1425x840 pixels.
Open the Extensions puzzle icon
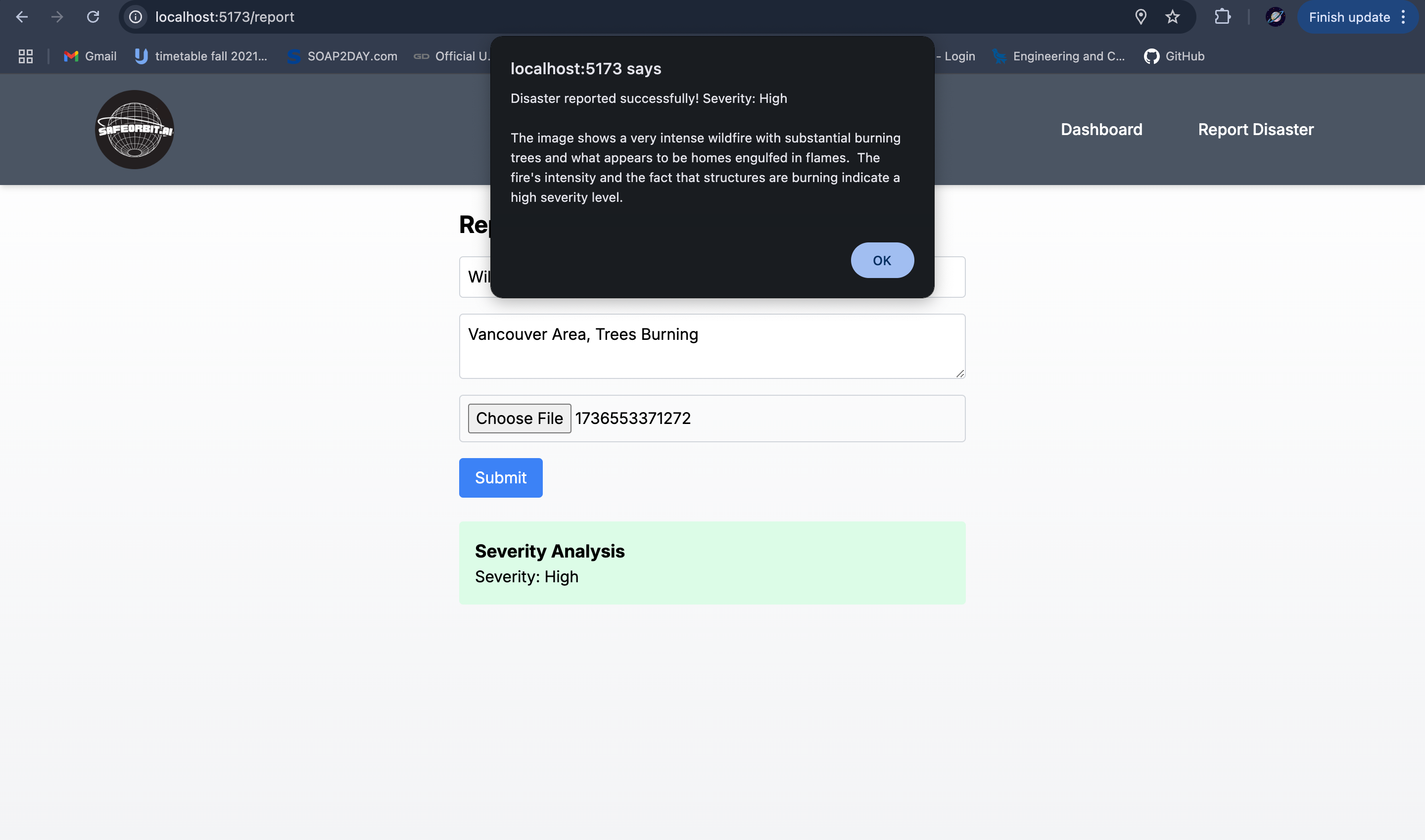1222,17
